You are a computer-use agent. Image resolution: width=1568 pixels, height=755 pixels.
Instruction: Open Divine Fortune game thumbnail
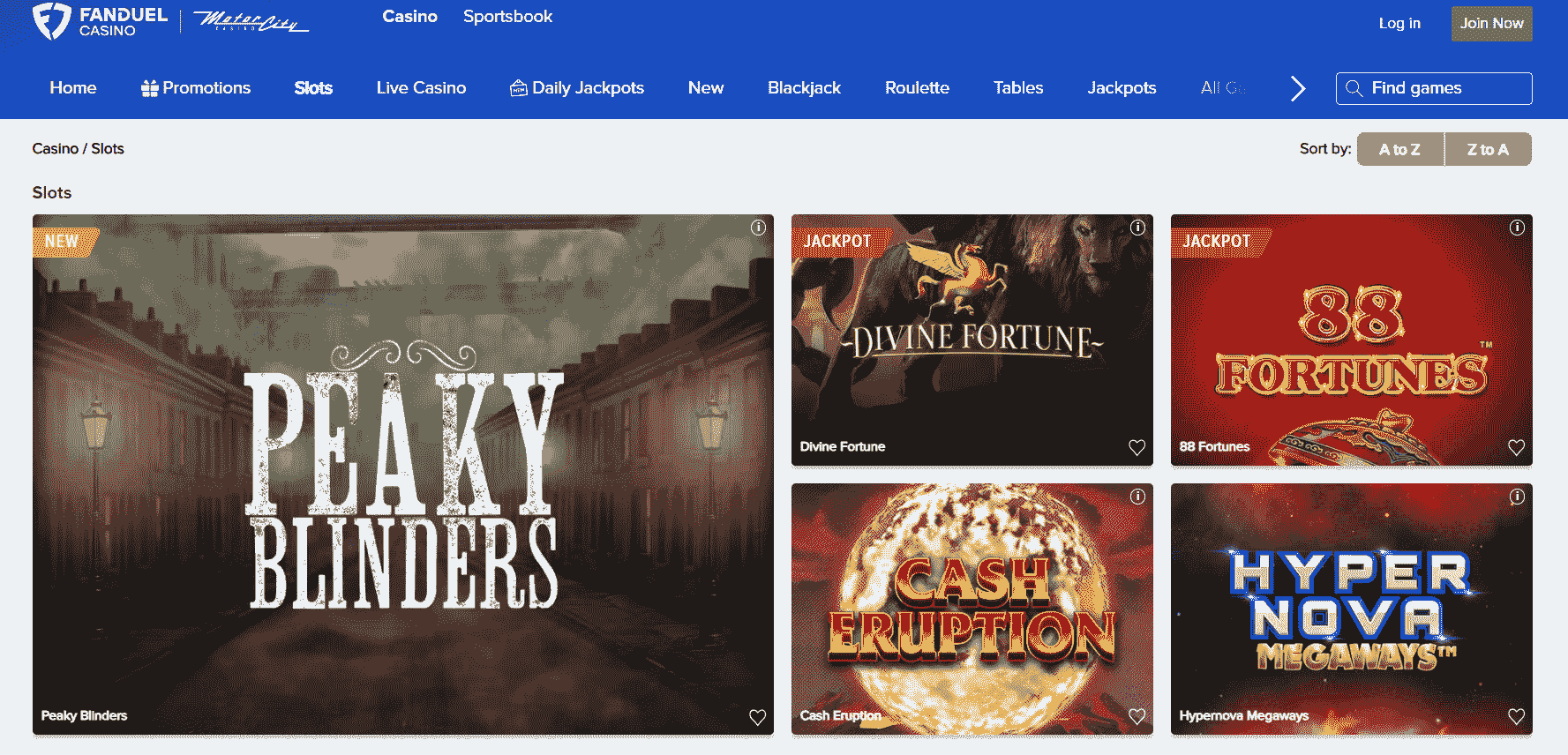972,340
